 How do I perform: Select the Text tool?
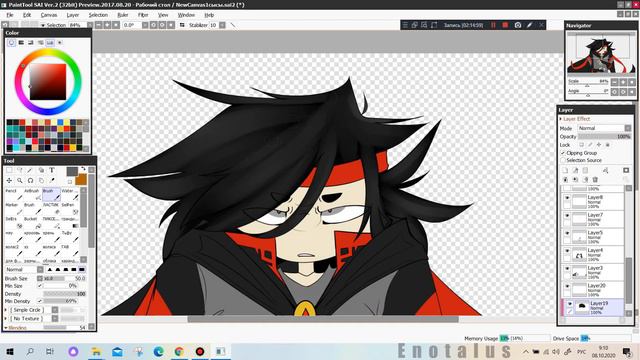(52, 170)
